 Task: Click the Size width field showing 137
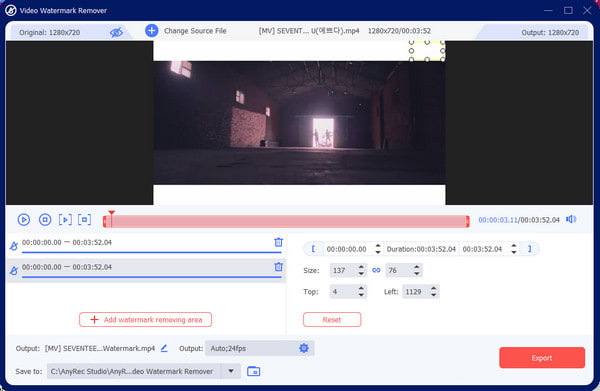(343, 270)
